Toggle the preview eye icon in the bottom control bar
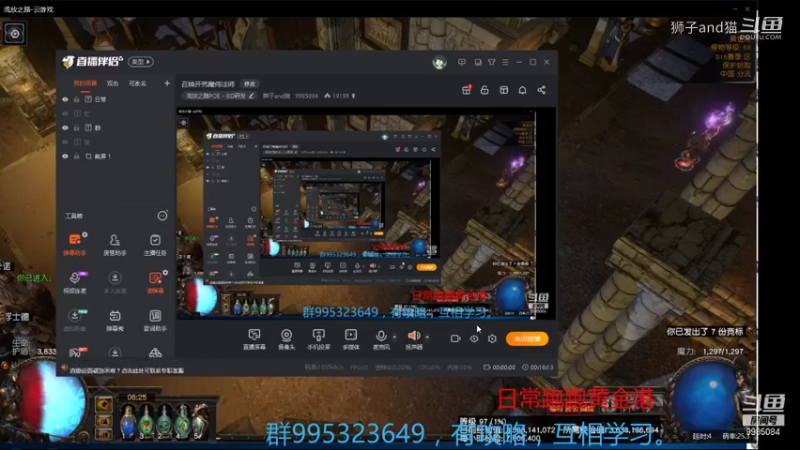Screen dimensions: 800x450 [x=474, y=338]
